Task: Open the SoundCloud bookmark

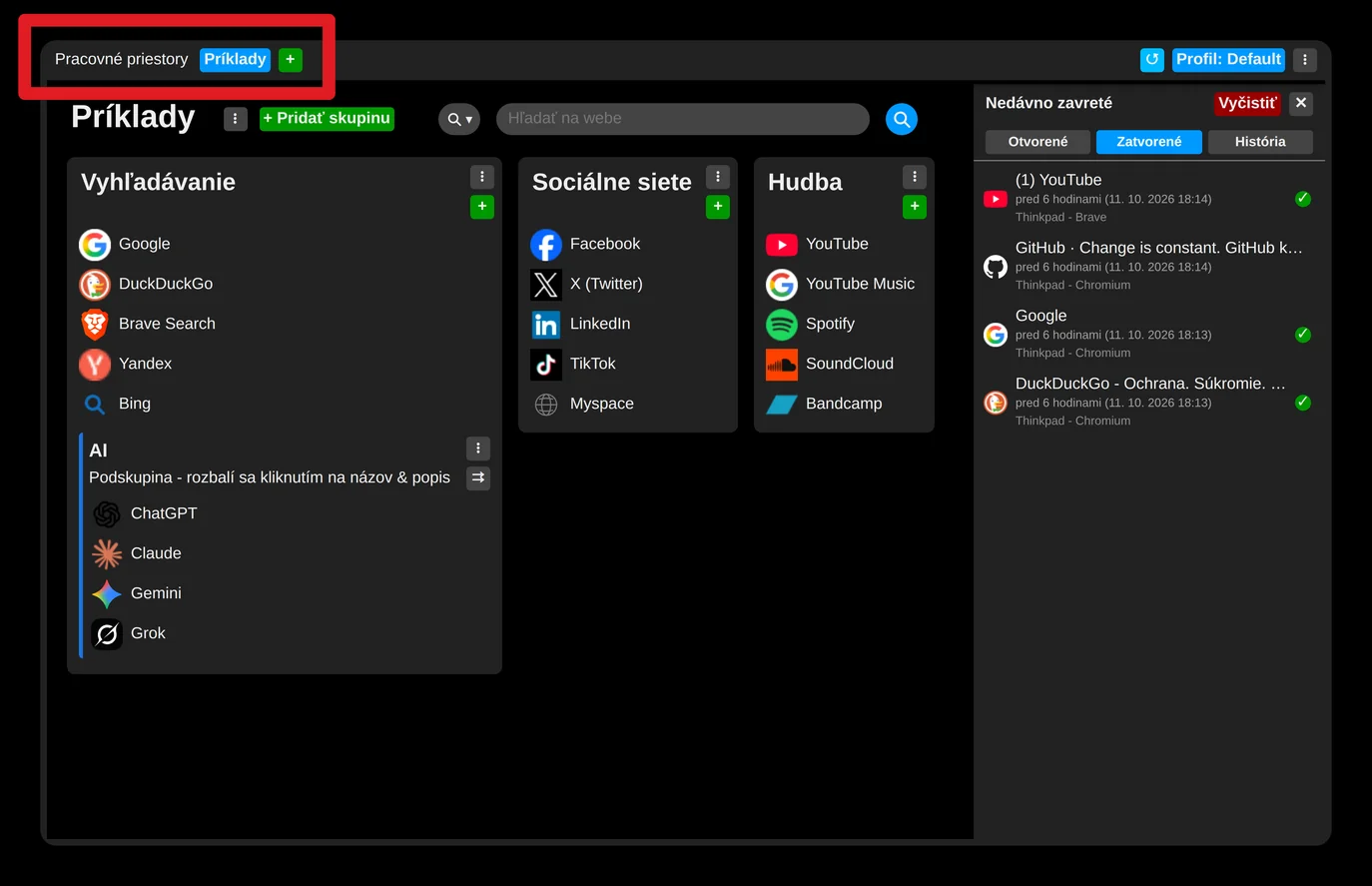Action: click(830, 365)
